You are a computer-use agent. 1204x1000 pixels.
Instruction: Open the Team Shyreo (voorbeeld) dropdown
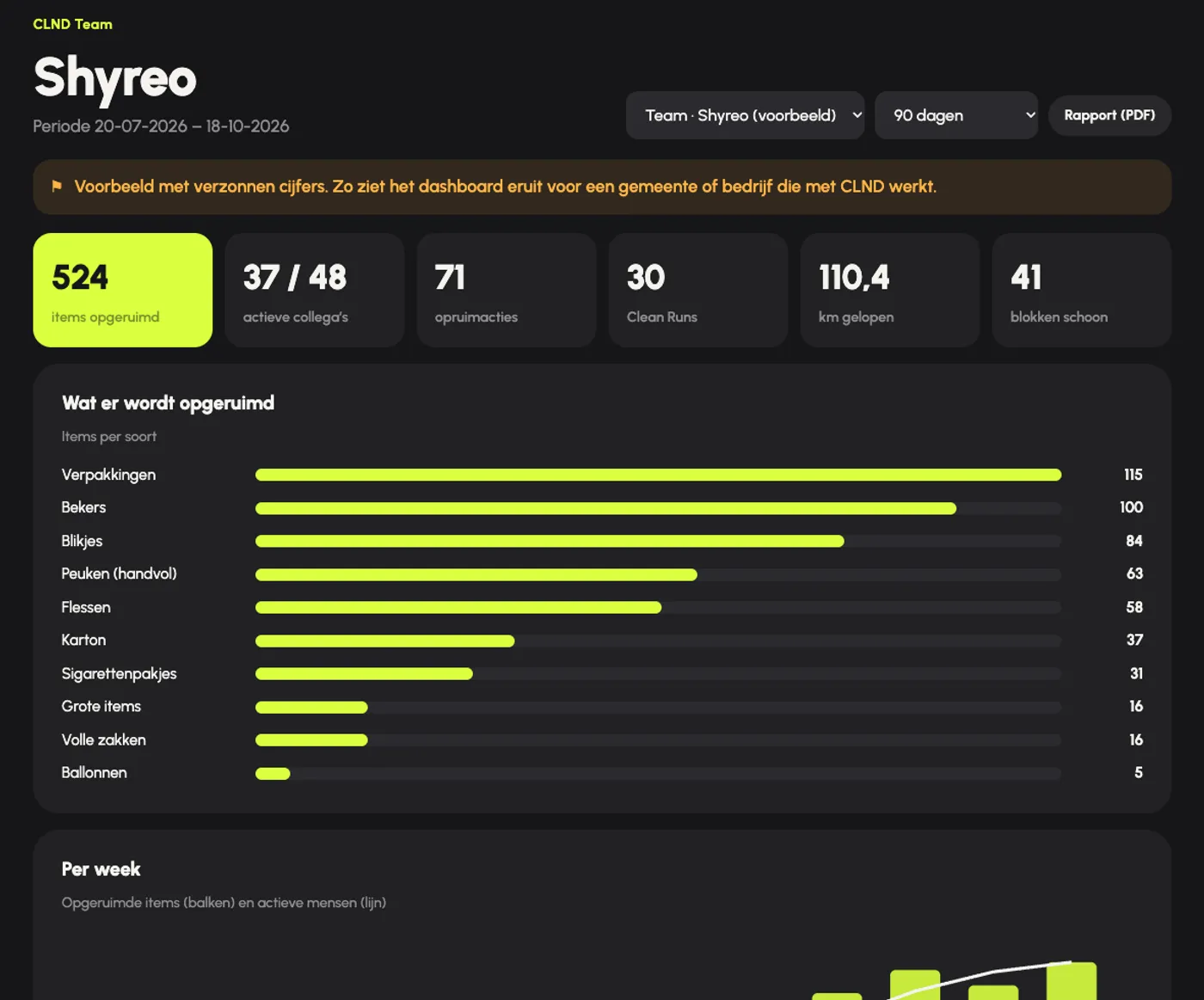point(745,115)
